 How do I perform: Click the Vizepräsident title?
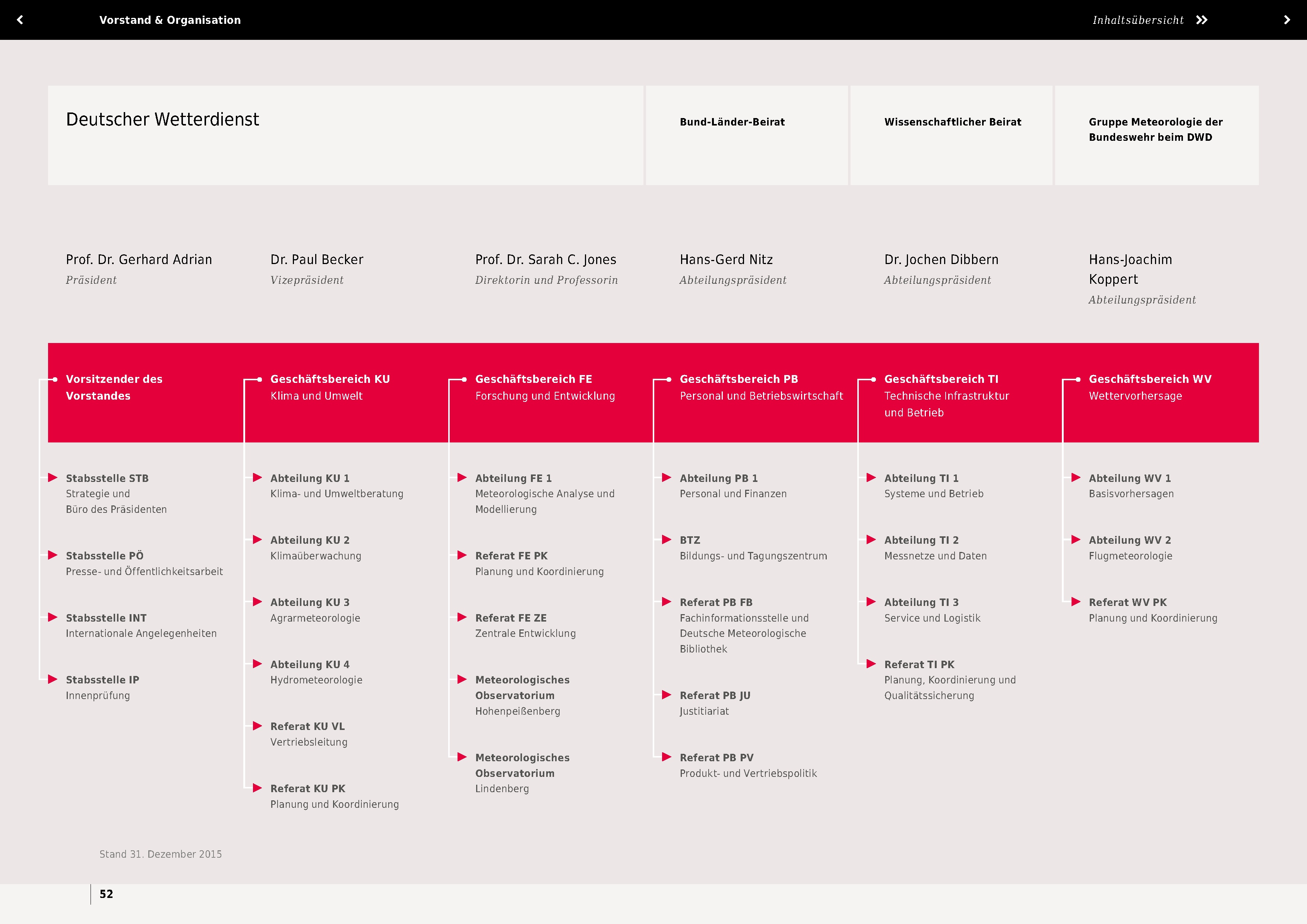307,280
